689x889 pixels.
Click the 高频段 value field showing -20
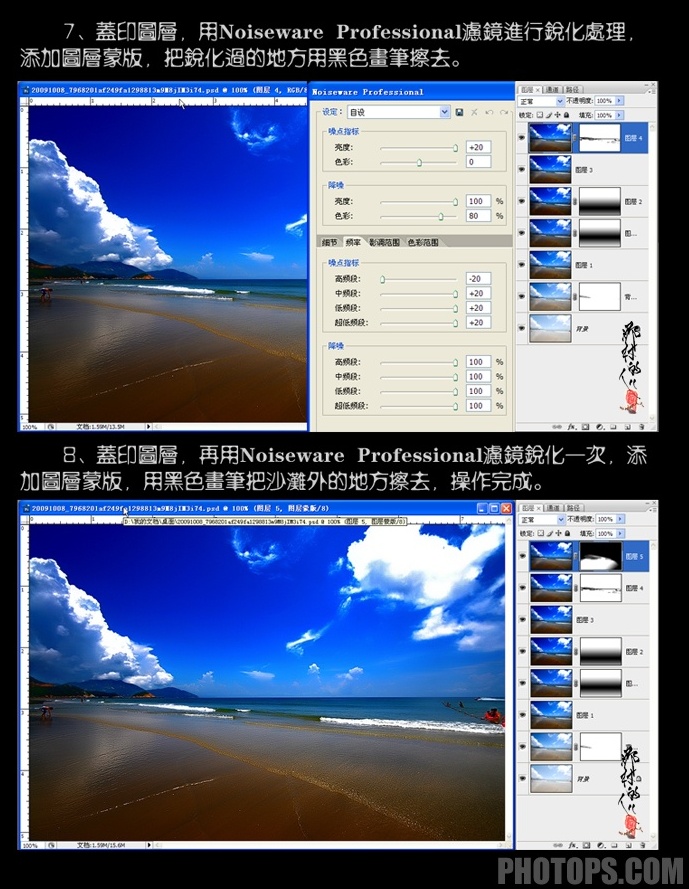(x=478, y=279)
